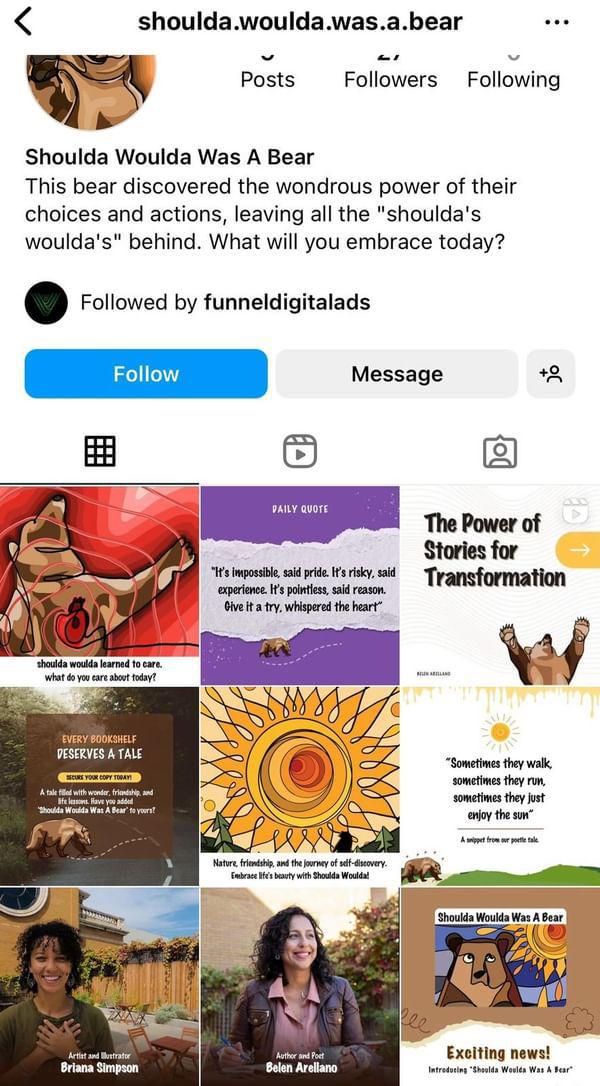Tap the yellow arrow on Power of Stories post
This screenshot has width=600, height=1086.
(578, 549)
